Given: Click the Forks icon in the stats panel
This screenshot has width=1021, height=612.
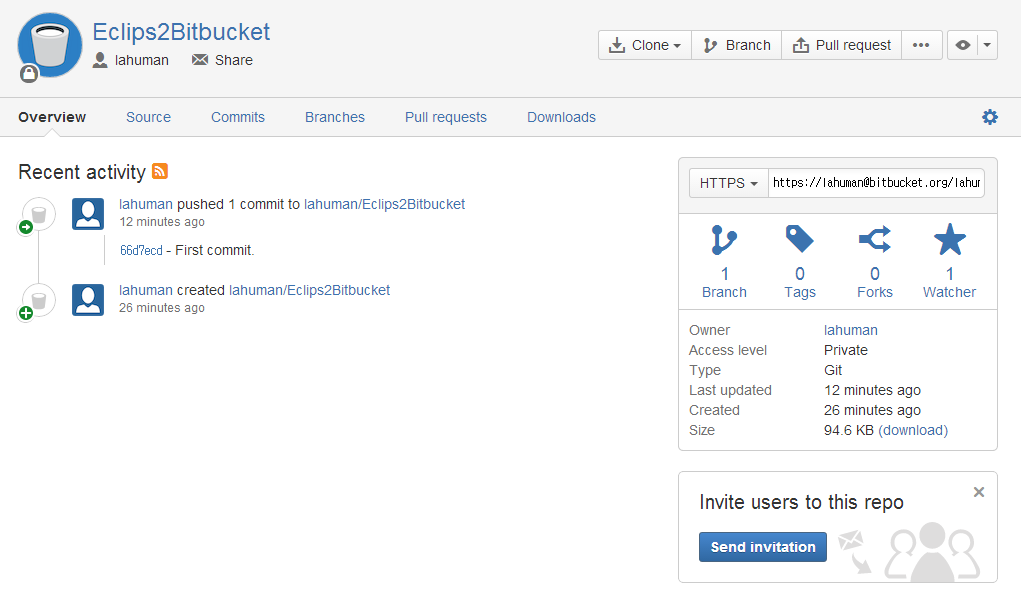Looking at the screenshot, I should [x=875, y=240].
